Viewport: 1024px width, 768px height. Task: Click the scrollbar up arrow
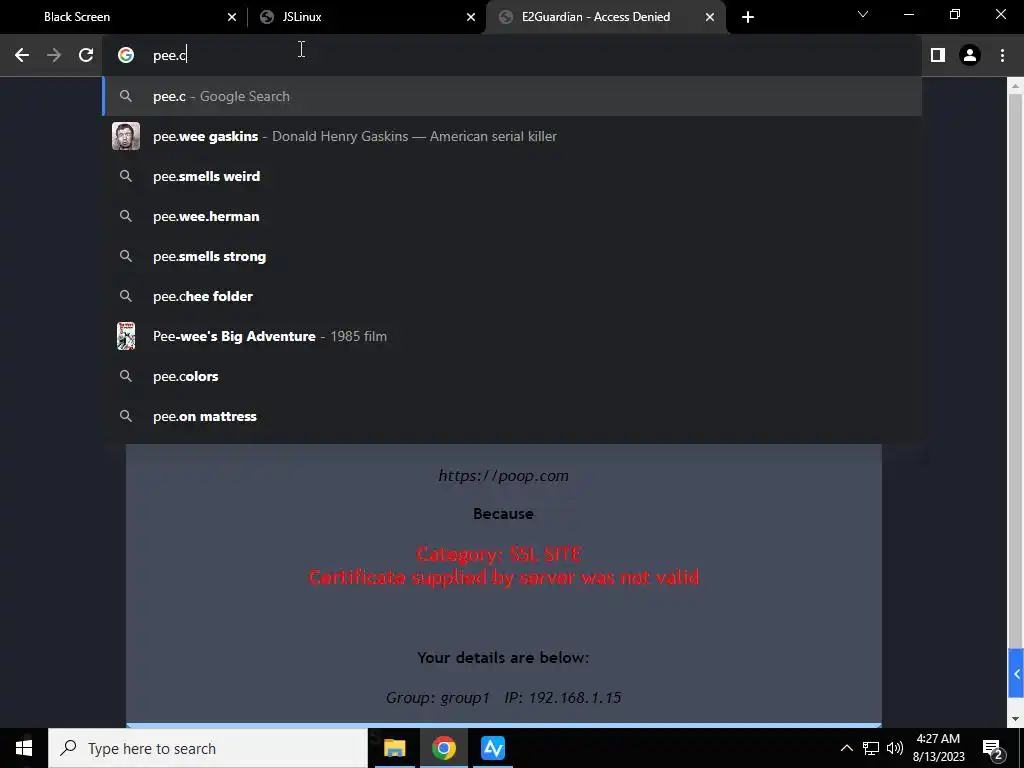point(1016,86)
